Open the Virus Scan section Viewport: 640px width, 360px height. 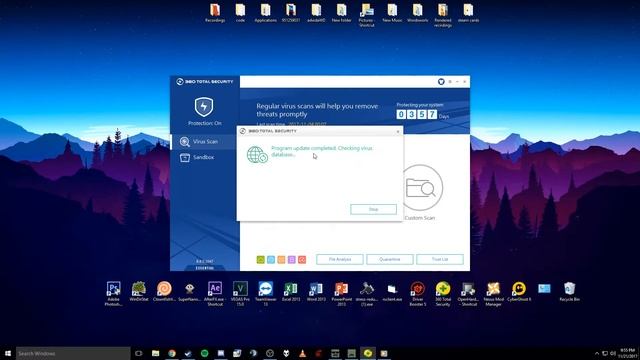(204, 142)
